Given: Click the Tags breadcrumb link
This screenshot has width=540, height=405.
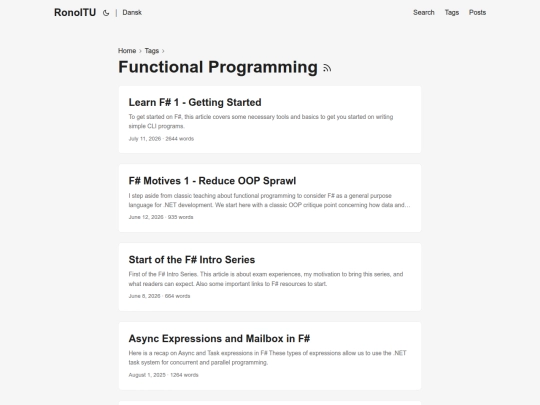Looking at the screenshot, I should [x=152, y=51].
